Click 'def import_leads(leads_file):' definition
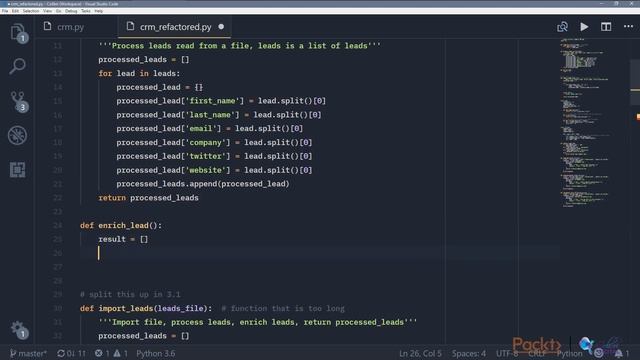Image resolution: width=640 pixels, height=360 pixels. click(146, 308)
